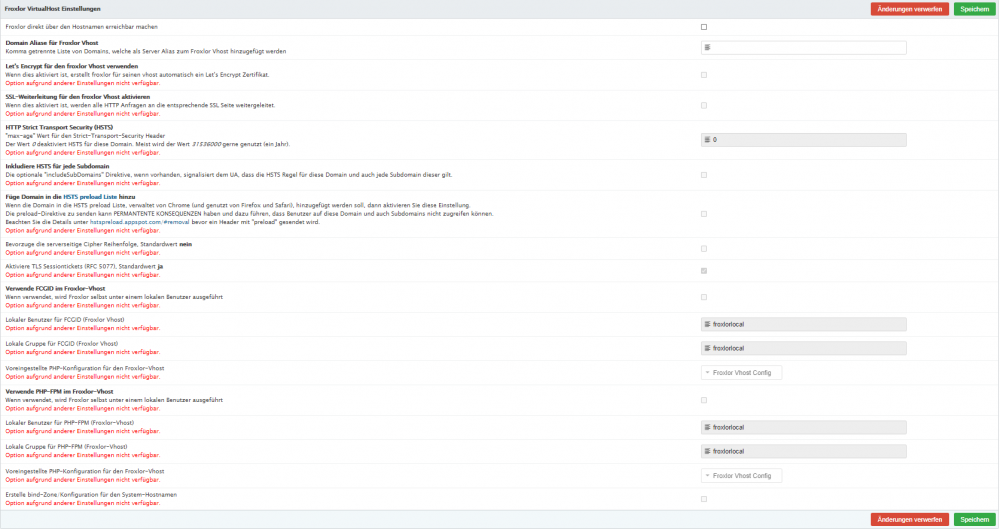Check the bind-Zone/Konfiguration checkbox
Viewport: 1000px width, 529px height.
(704, 499)
